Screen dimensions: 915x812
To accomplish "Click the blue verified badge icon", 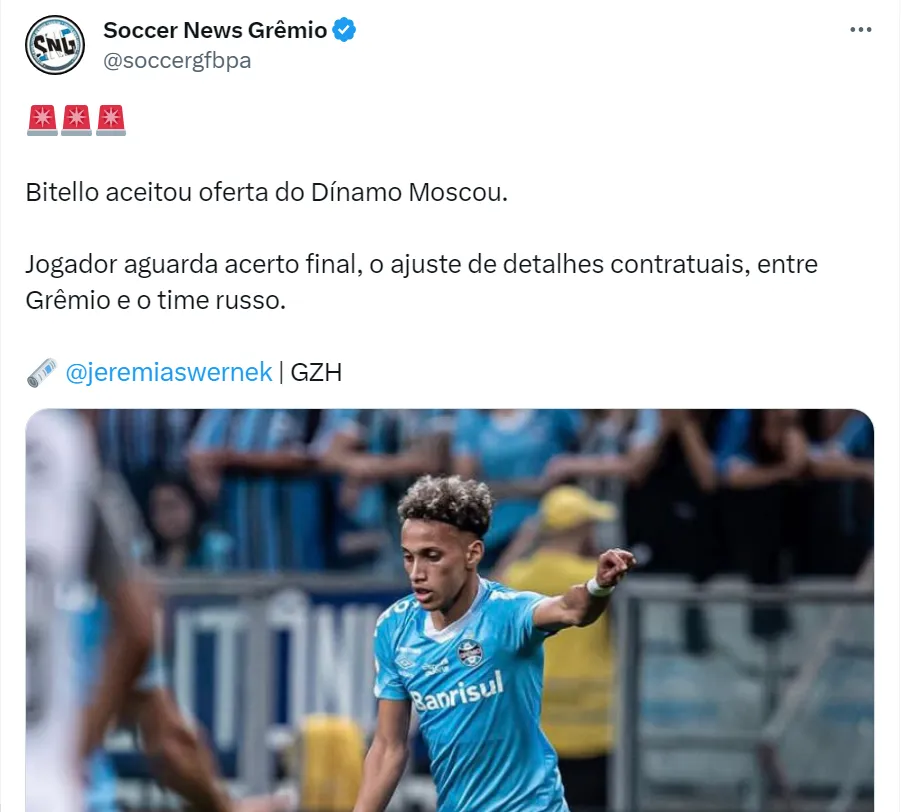I will coord(344,30).
